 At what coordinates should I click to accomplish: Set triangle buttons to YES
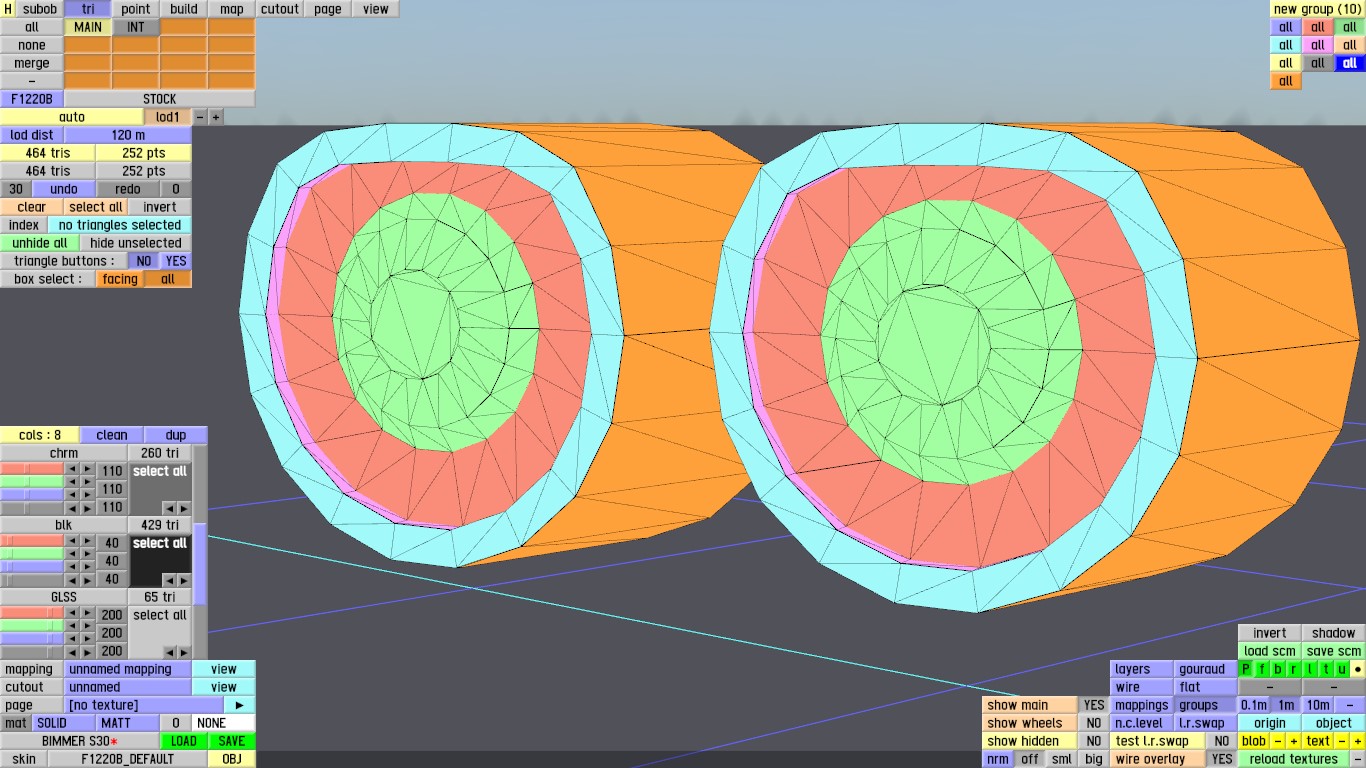point(176,261)
